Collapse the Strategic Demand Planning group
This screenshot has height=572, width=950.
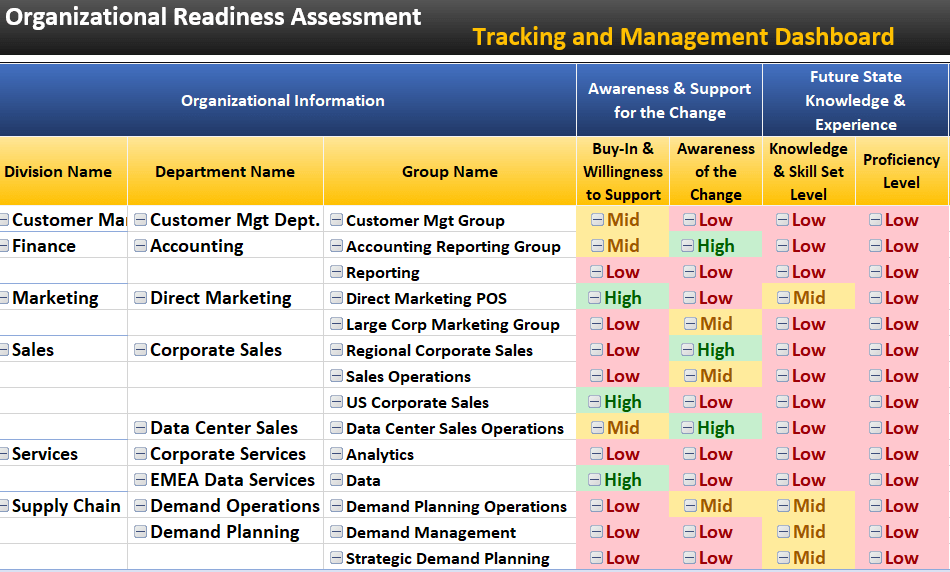click(336, 558)
